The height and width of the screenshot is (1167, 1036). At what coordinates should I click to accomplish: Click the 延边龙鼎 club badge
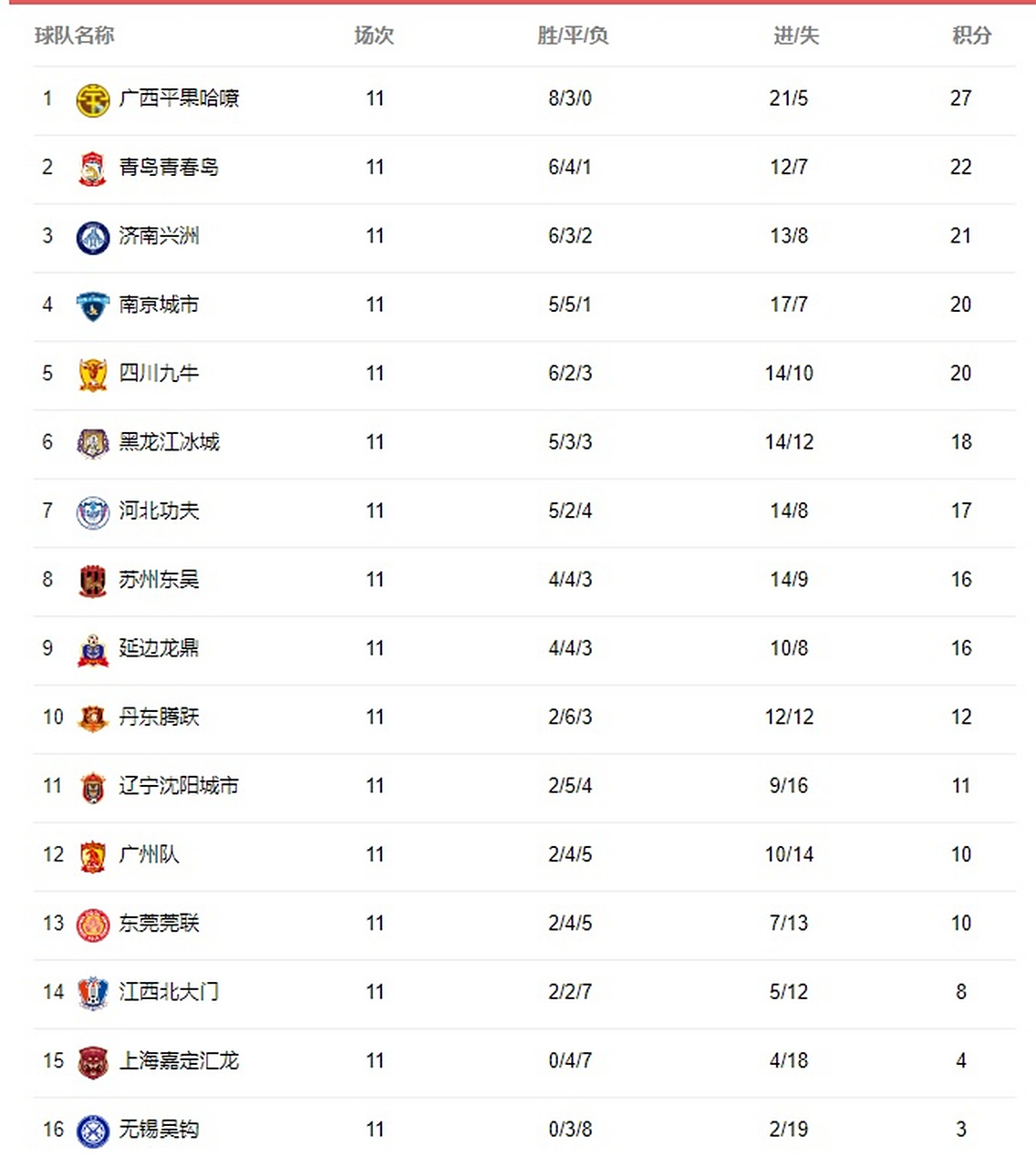pyautogui.click(x=92, y=650)
